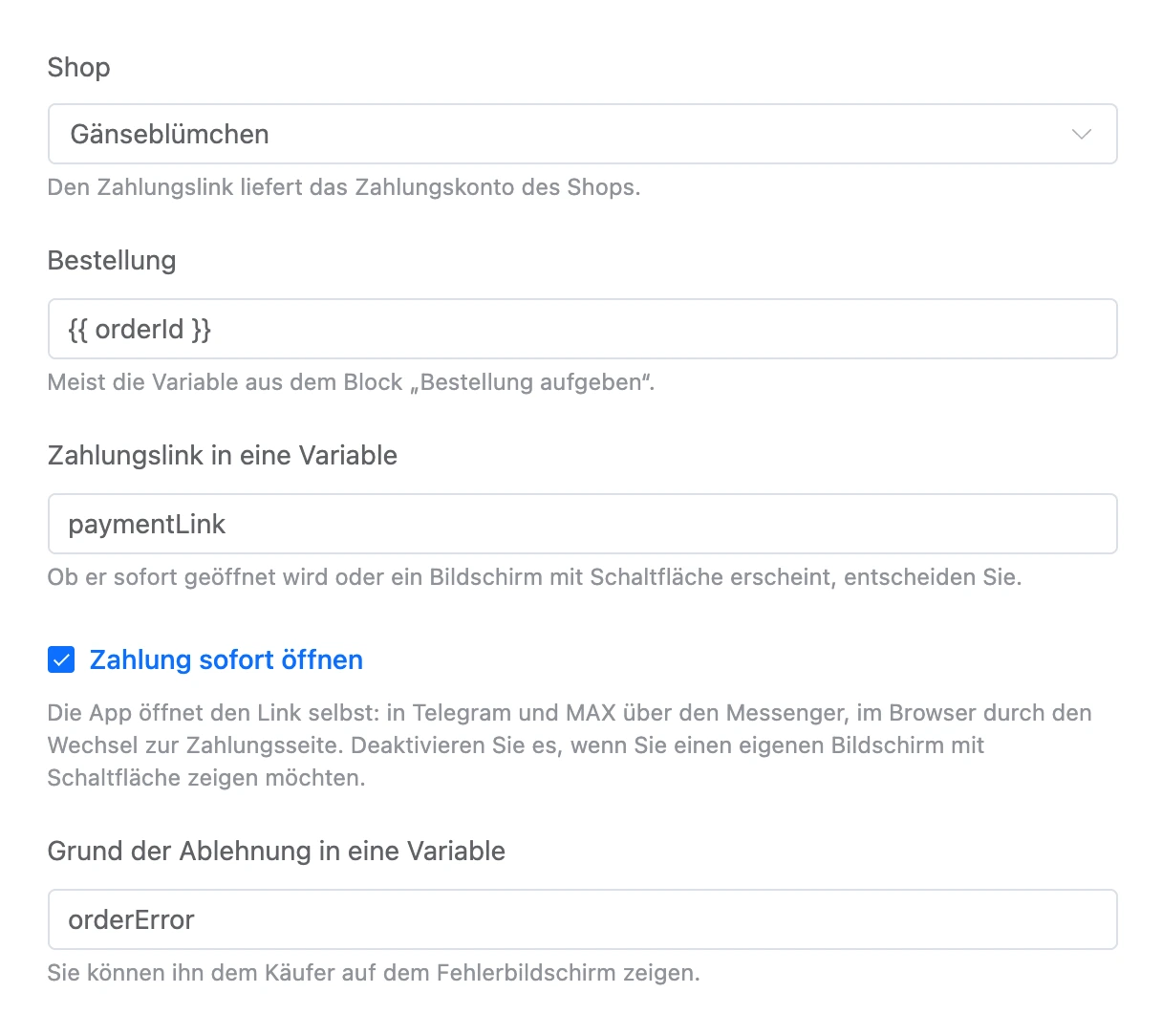Click the Zahlungslink in eine Variable label

click(223, 455)
